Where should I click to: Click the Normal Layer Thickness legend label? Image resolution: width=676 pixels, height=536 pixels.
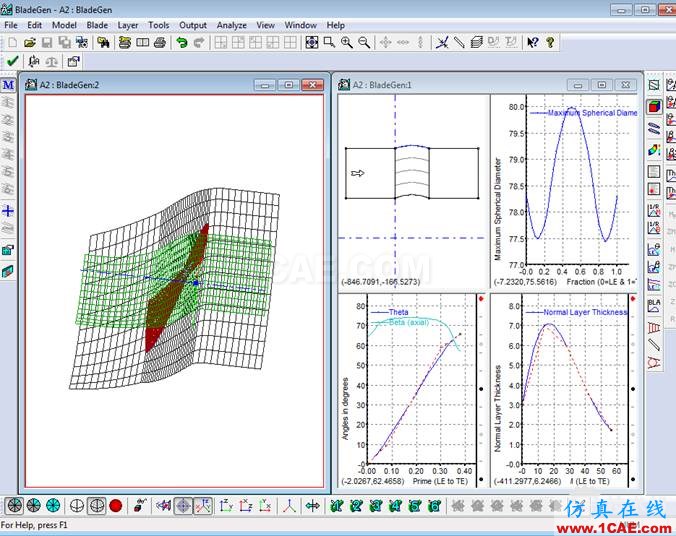(585, 312)
